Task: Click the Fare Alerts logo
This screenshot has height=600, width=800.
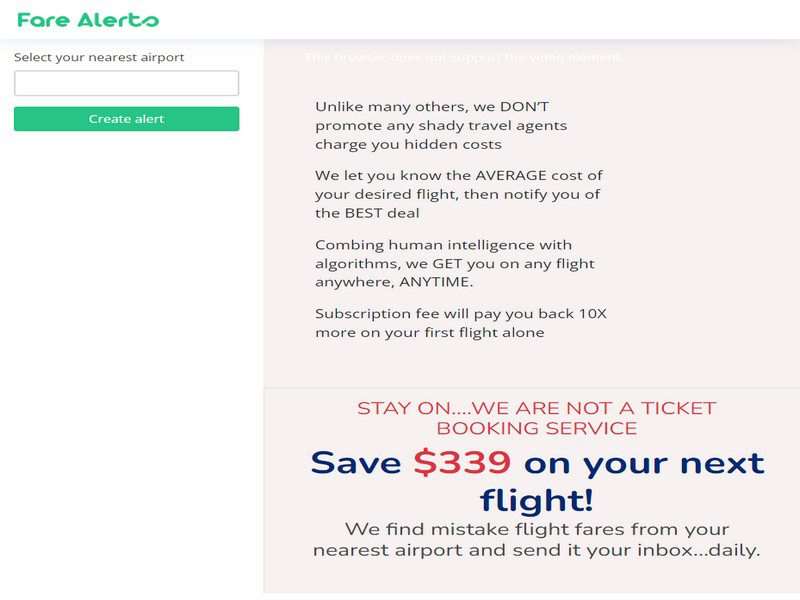Action: (x=88, y=19)
